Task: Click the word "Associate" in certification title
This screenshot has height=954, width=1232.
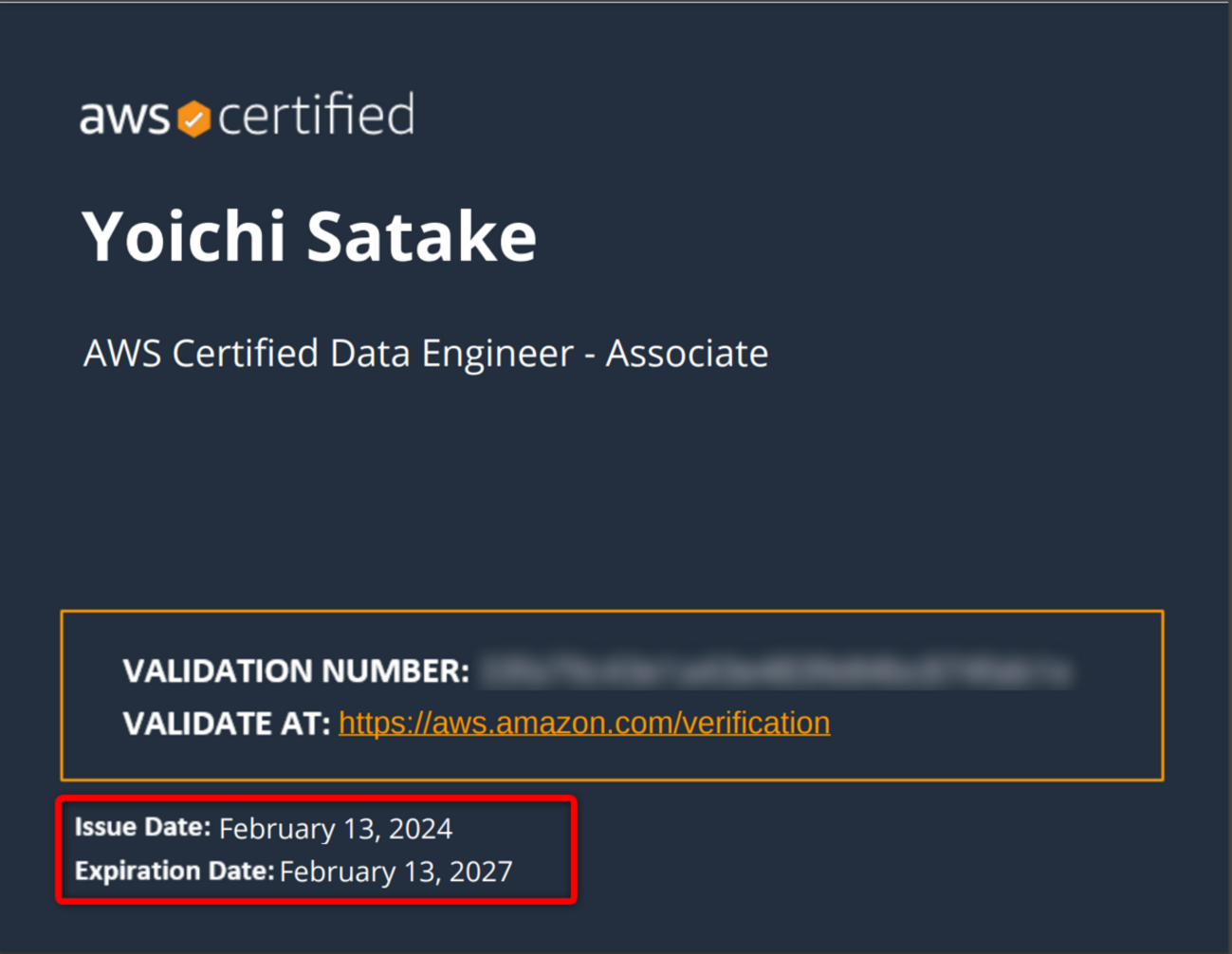Action: tap(687, 353)
